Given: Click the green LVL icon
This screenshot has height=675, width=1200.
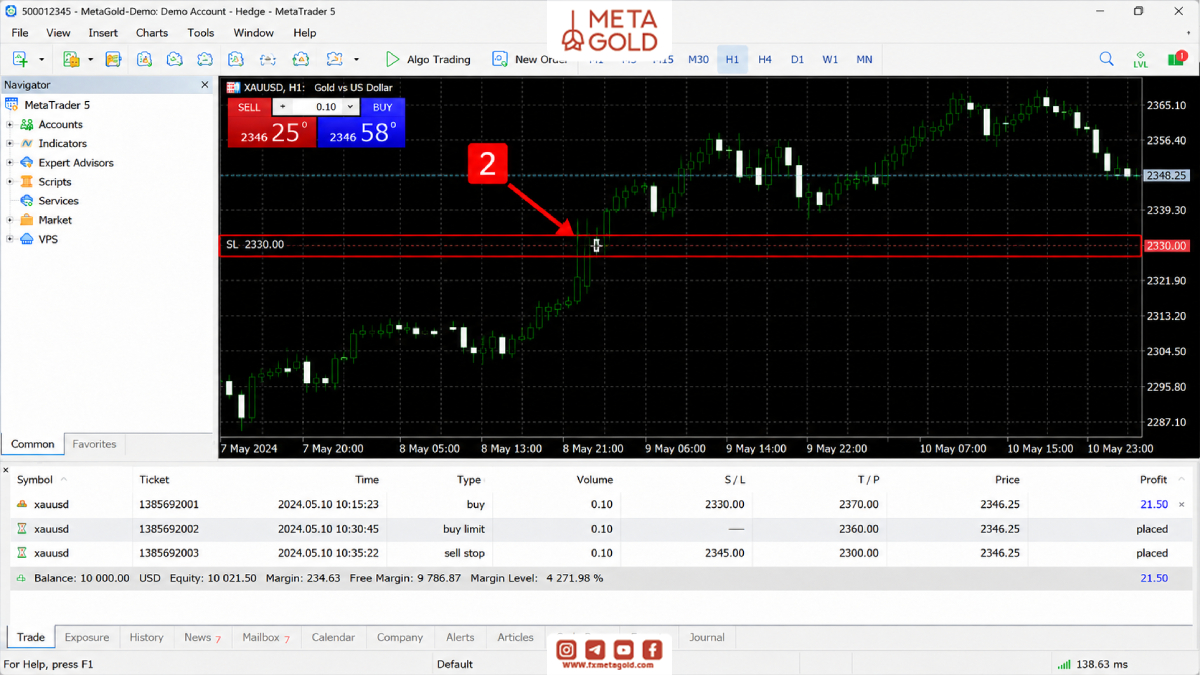Looking at the screenshot, I should pyautogui.click(x=1140, y=59).
